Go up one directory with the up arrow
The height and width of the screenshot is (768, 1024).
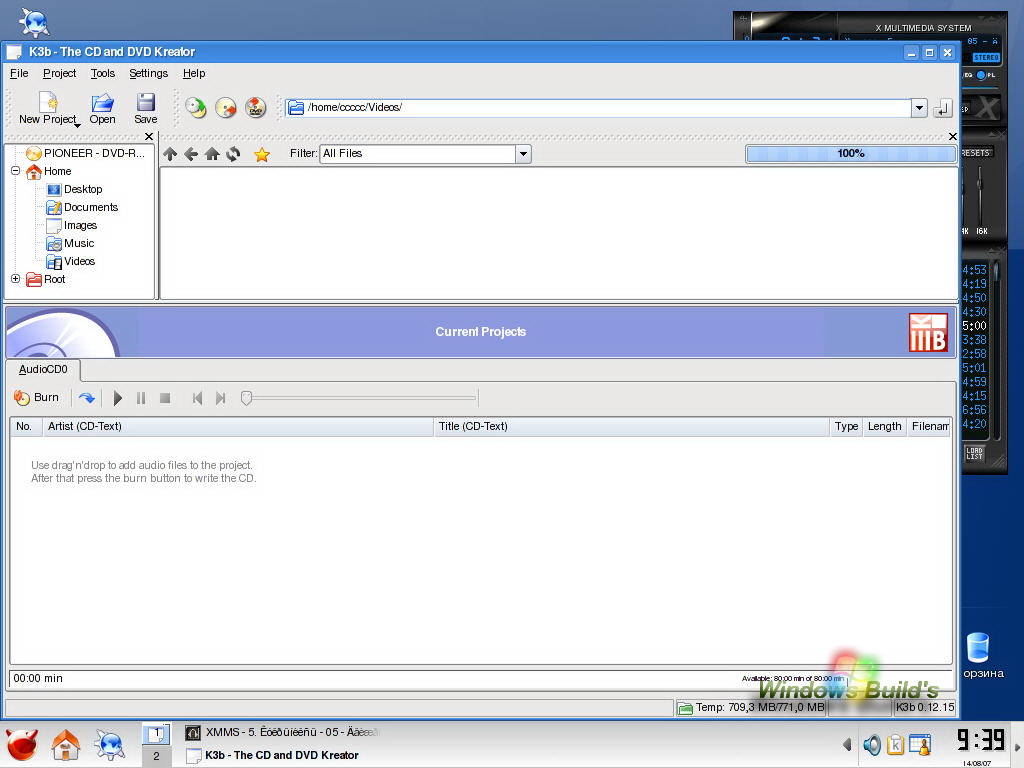[x=170, y=154]
